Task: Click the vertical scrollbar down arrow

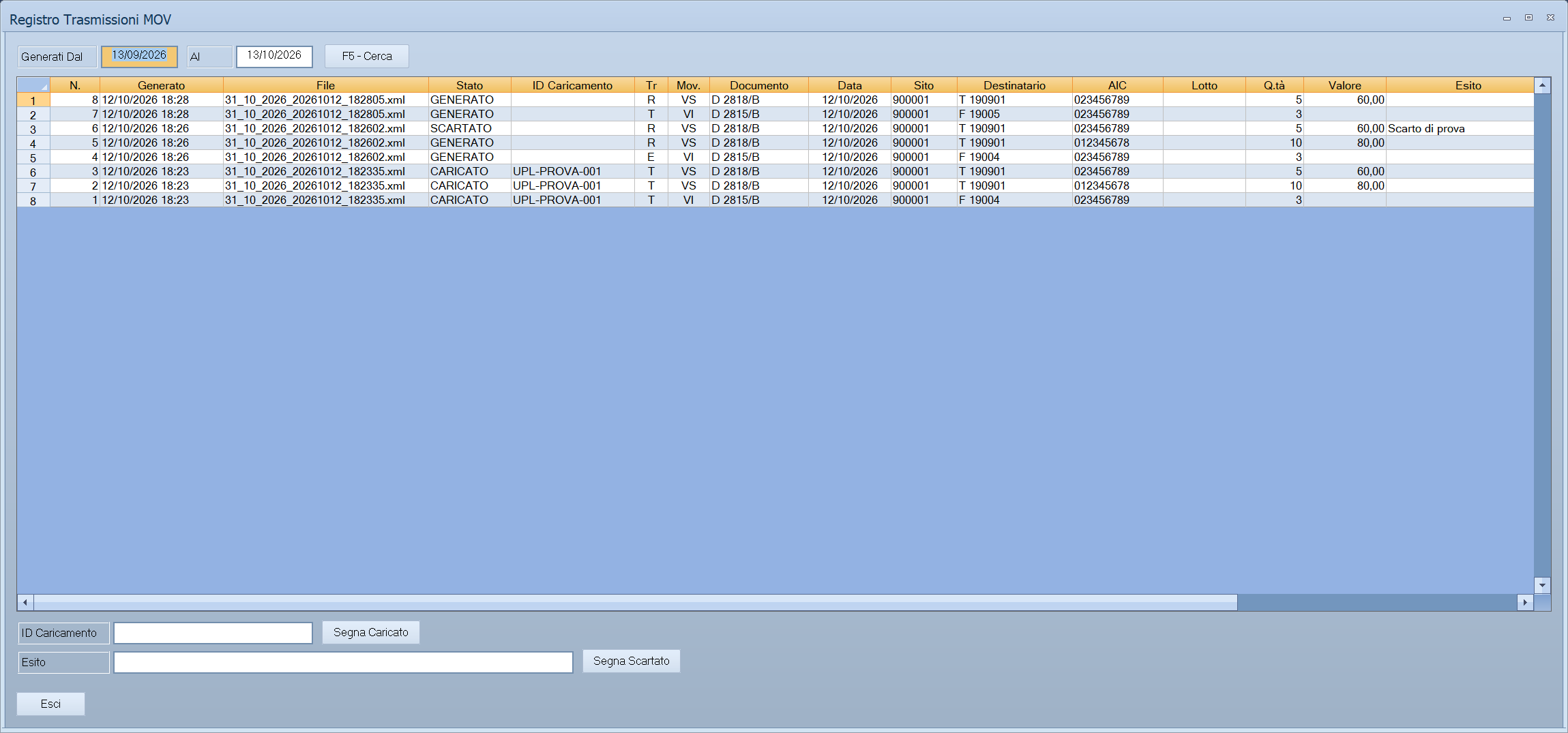Action: click(x=1543, y=585)
